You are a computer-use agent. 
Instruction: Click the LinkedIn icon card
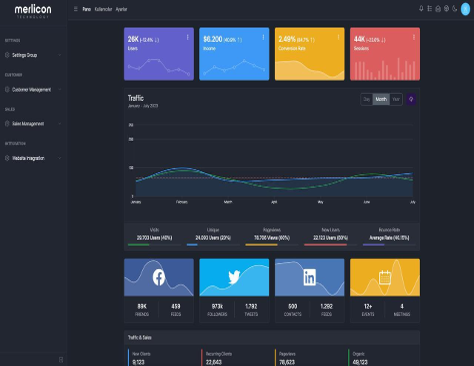click(x=309, y=277)
